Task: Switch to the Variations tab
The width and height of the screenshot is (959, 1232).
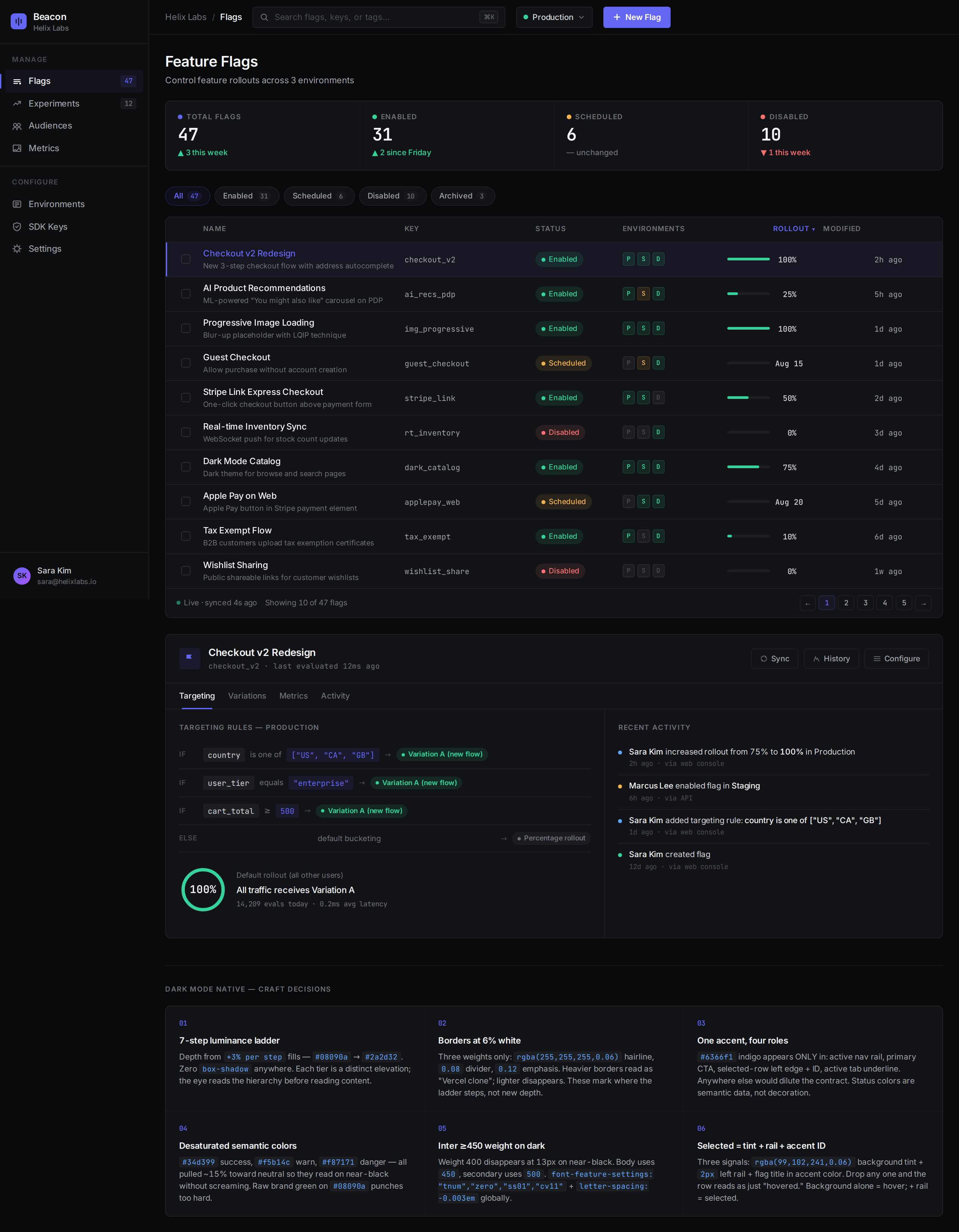Action: (247, 696)
